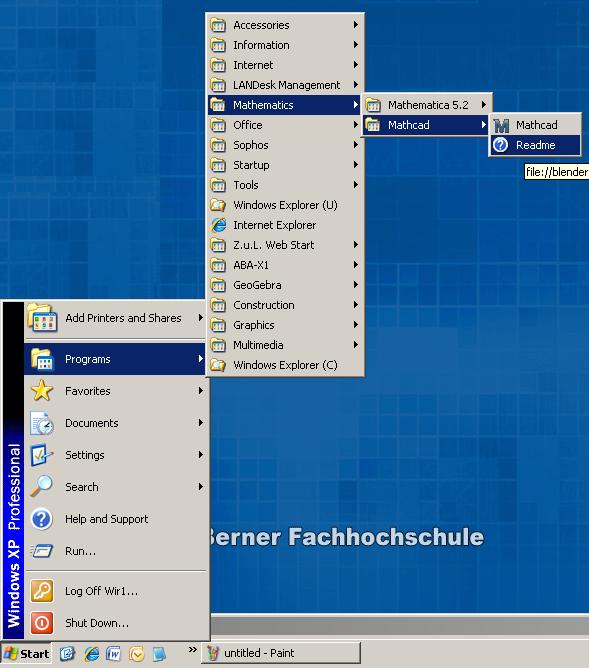The width and height of the screenshot is (589, 668).
Task: Click Internet Explorer icon in Programs list
Action: tap(218, 225)
